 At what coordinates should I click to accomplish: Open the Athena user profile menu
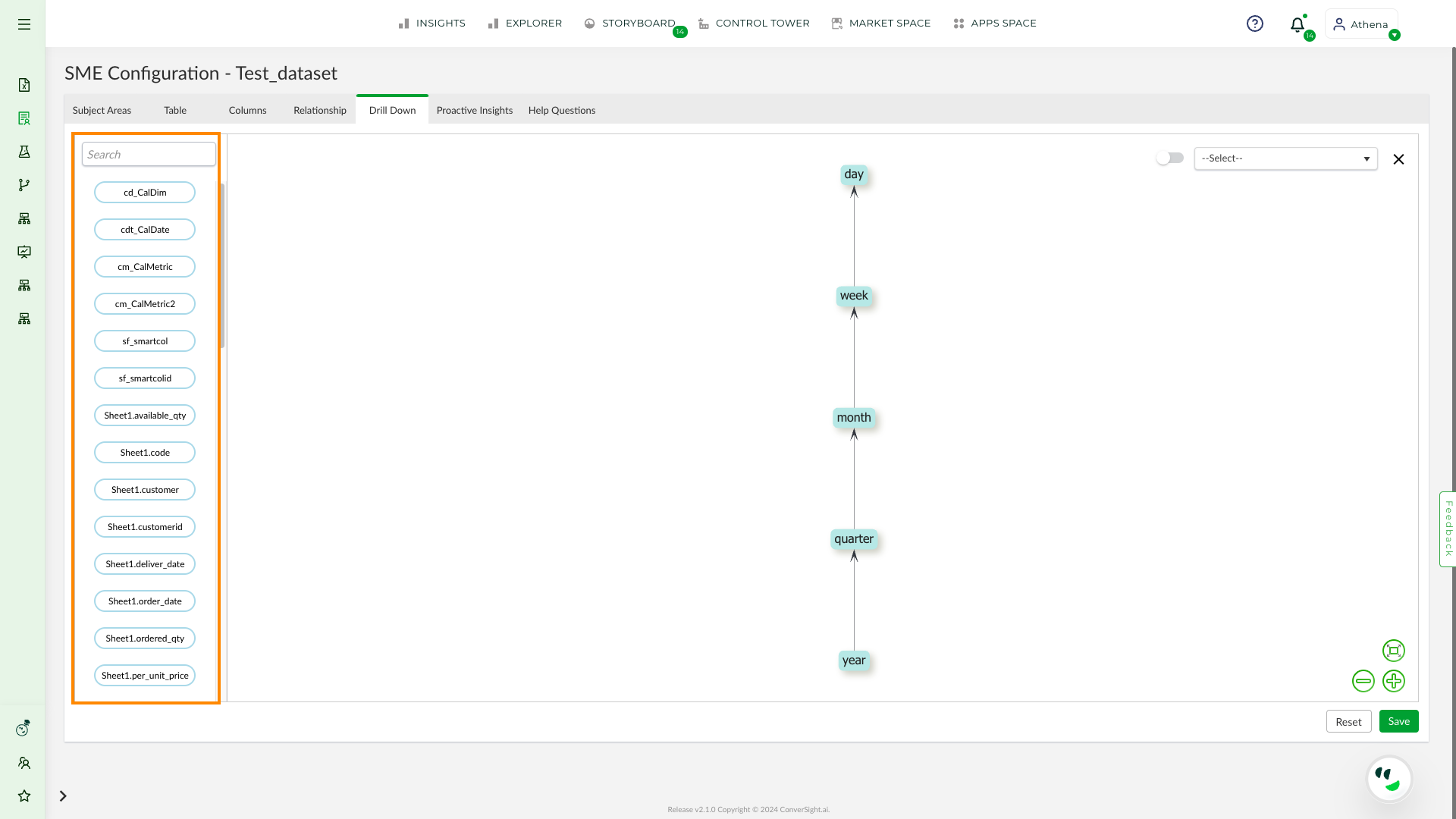[1361, 24]
